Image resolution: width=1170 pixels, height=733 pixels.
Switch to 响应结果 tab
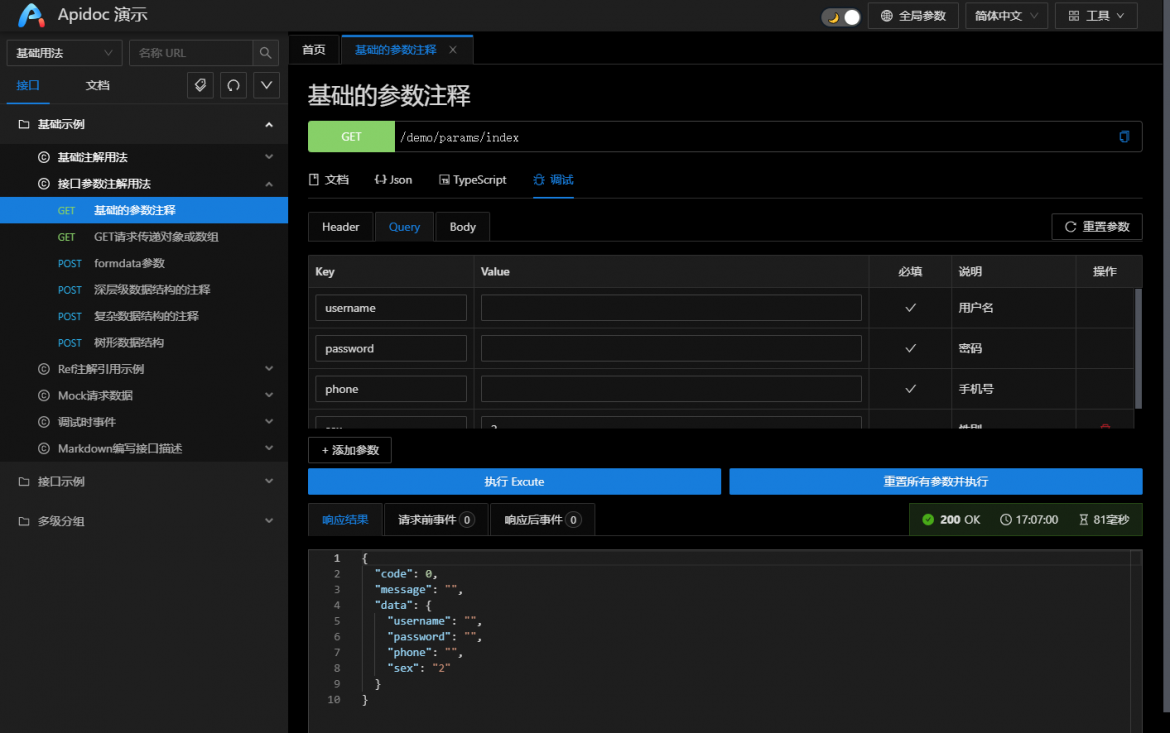point(345,520)
